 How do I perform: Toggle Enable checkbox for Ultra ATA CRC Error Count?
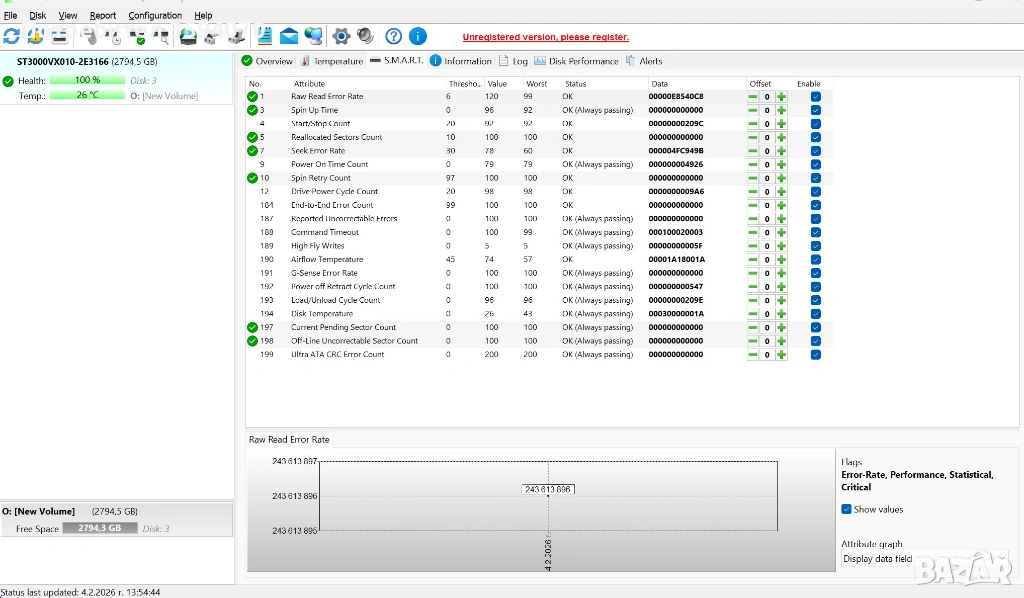815,355
